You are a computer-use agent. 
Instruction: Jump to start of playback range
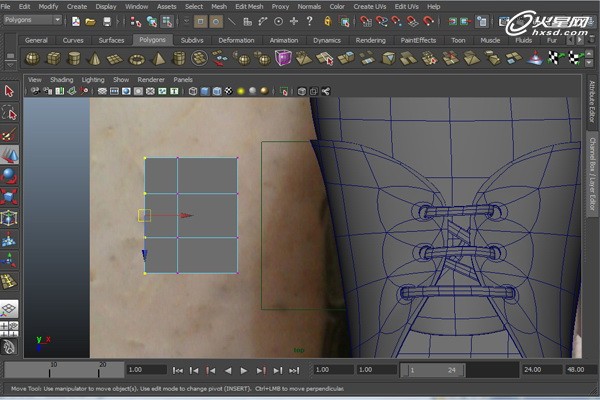pos(179,370)
